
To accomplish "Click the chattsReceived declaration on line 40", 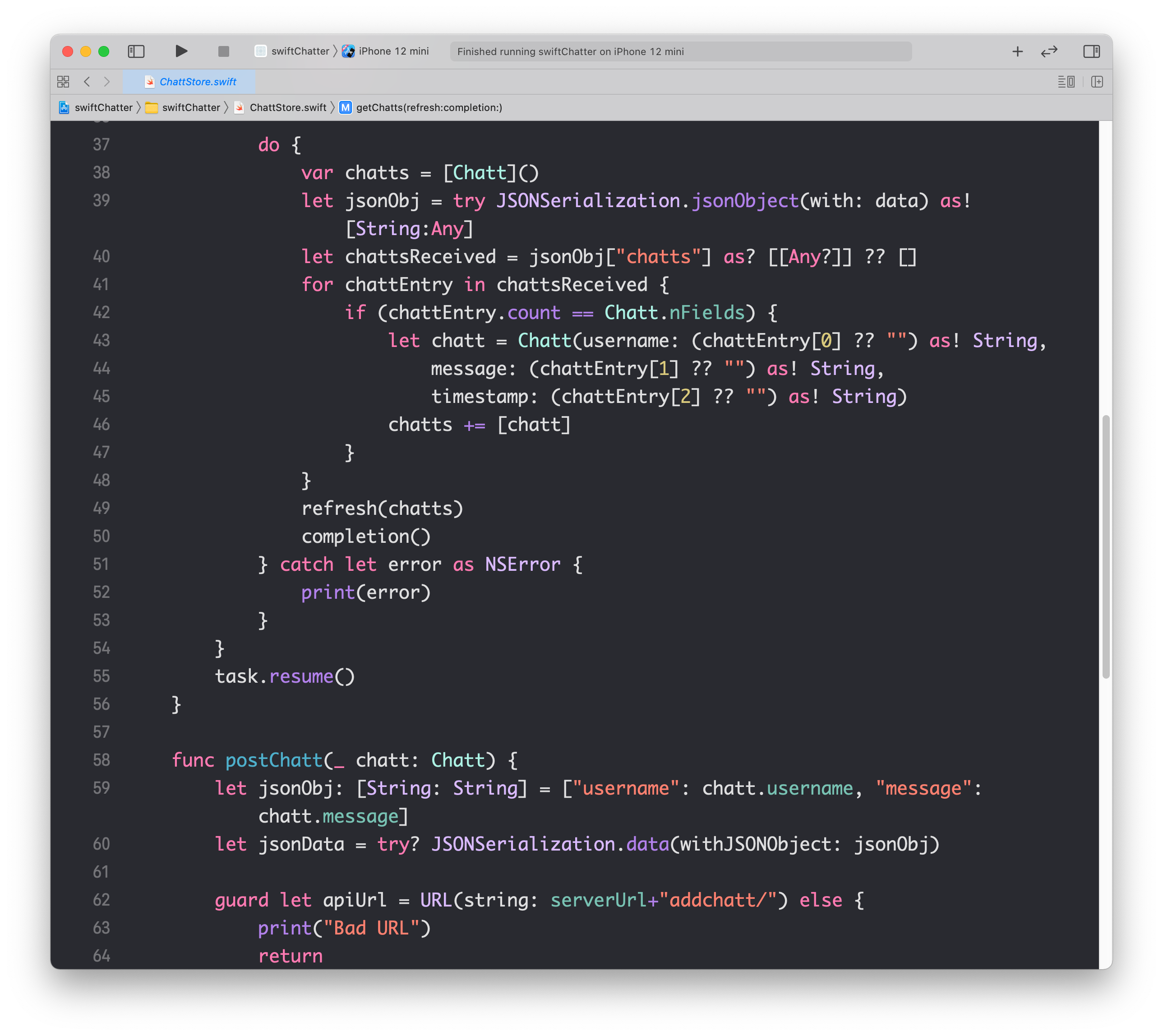I will point(420,257).
